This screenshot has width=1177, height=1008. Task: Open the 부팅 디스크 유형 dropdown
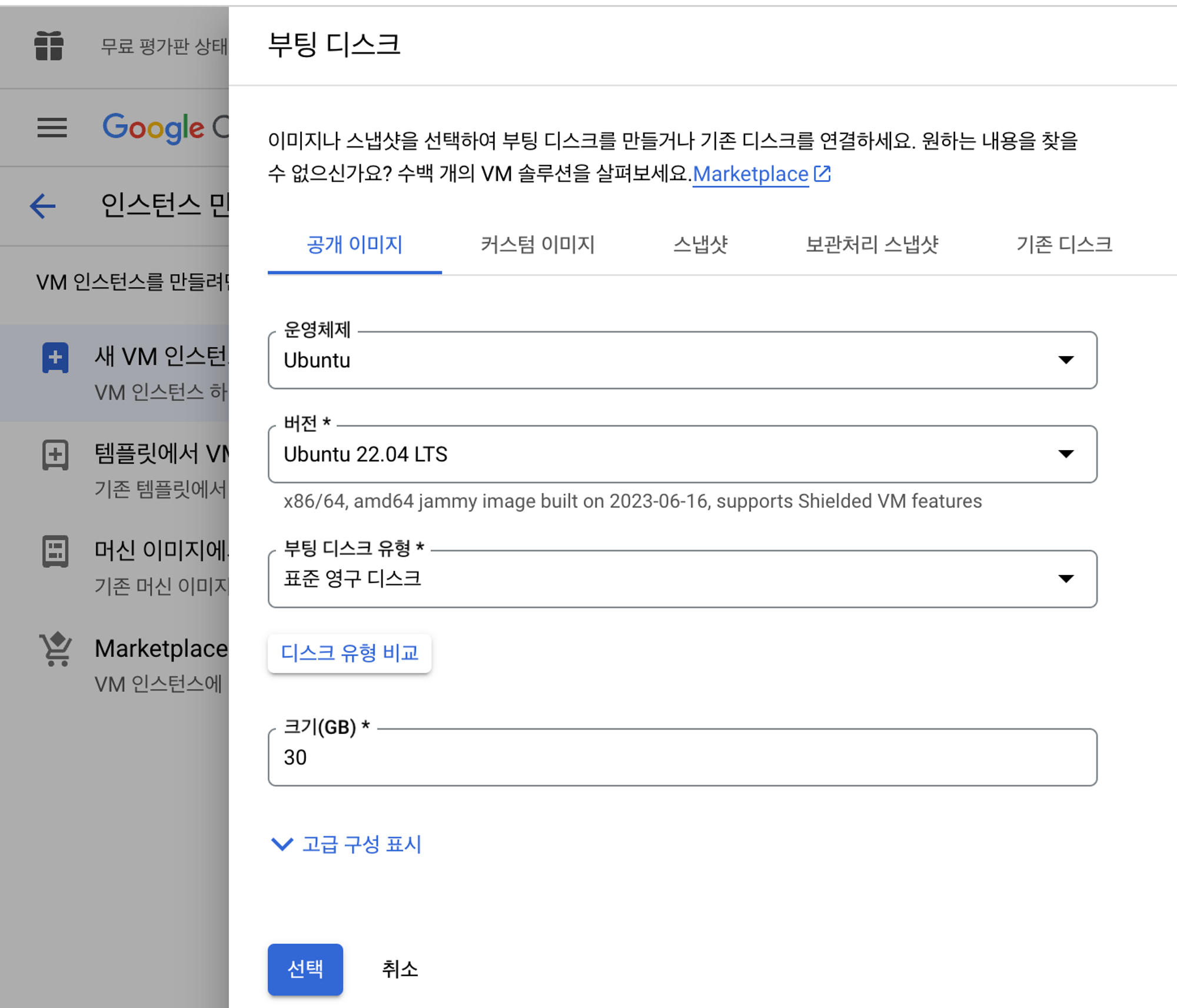682,579
